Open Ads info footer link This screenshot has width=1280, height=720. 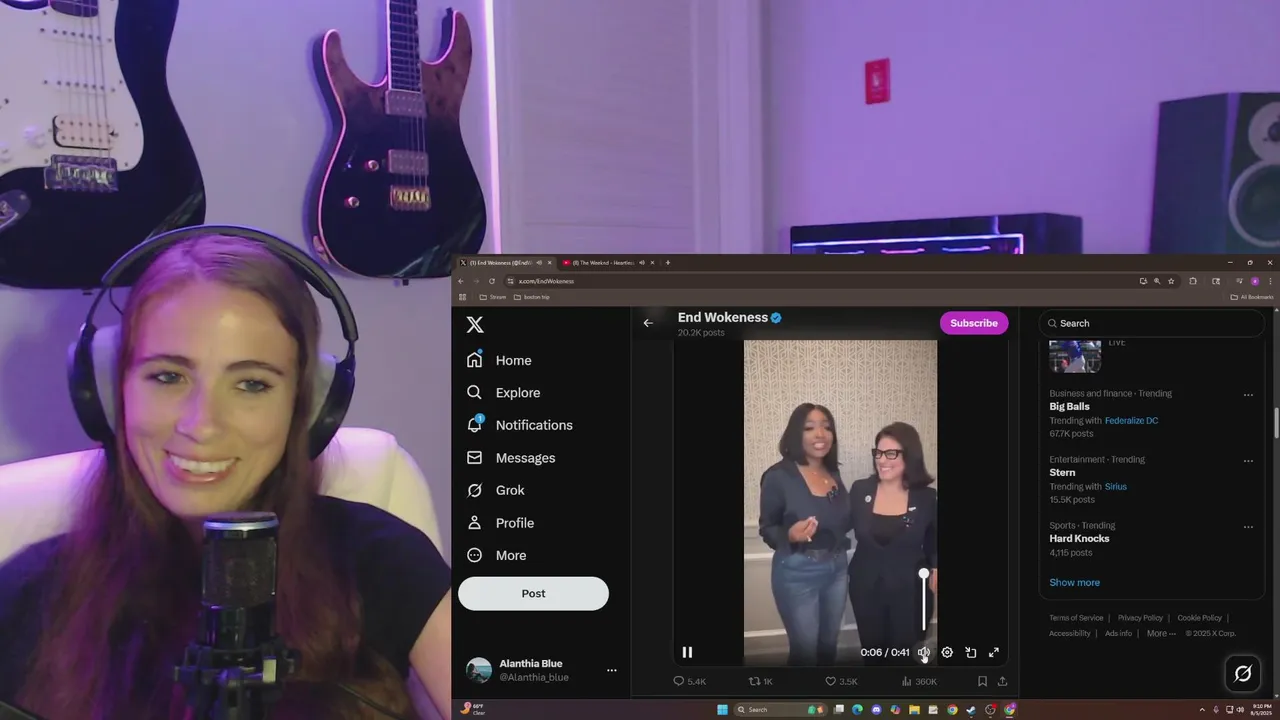tap(1118, 633)
